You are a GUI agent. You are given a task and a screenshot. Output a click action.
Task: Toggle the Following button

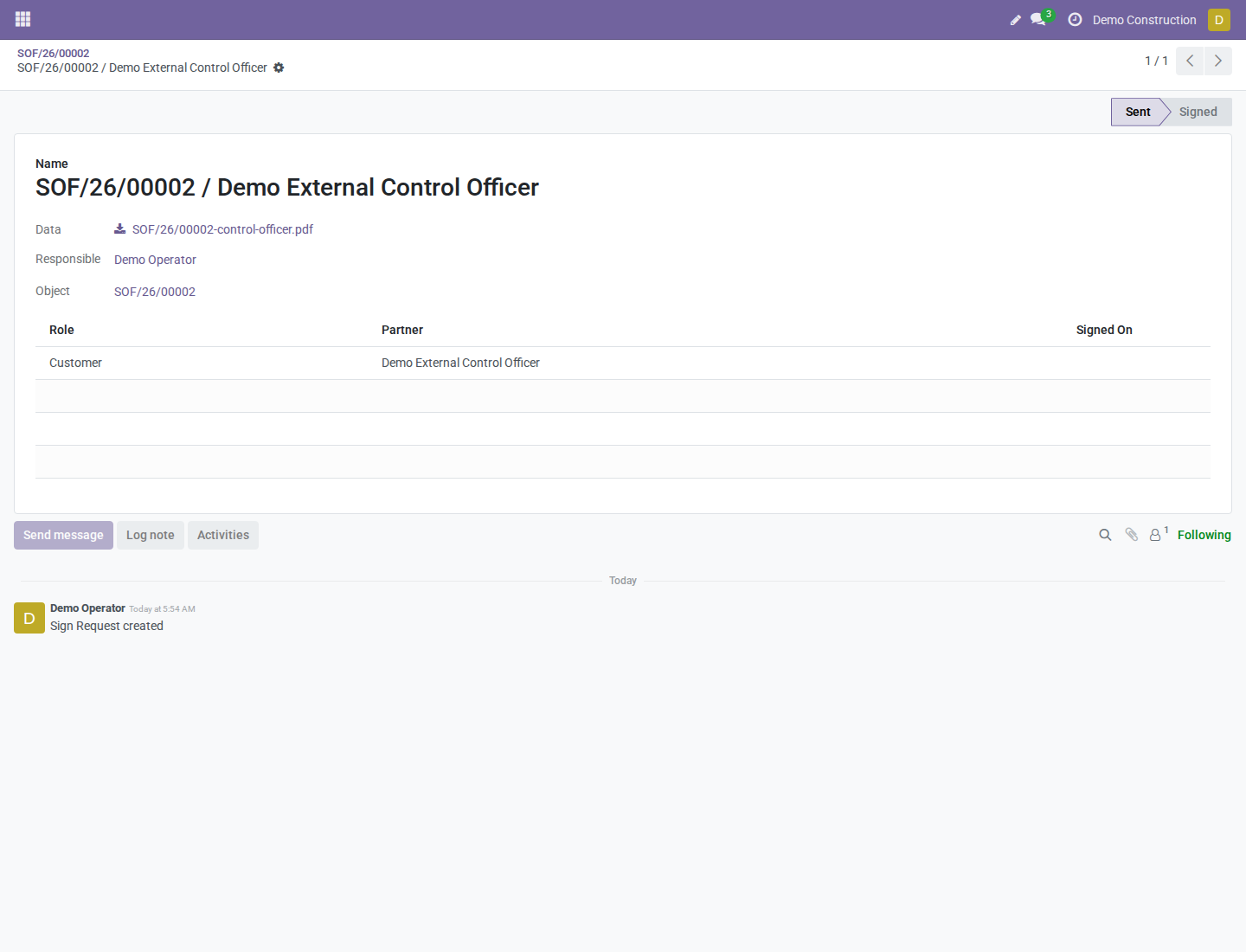point(1204,535)
